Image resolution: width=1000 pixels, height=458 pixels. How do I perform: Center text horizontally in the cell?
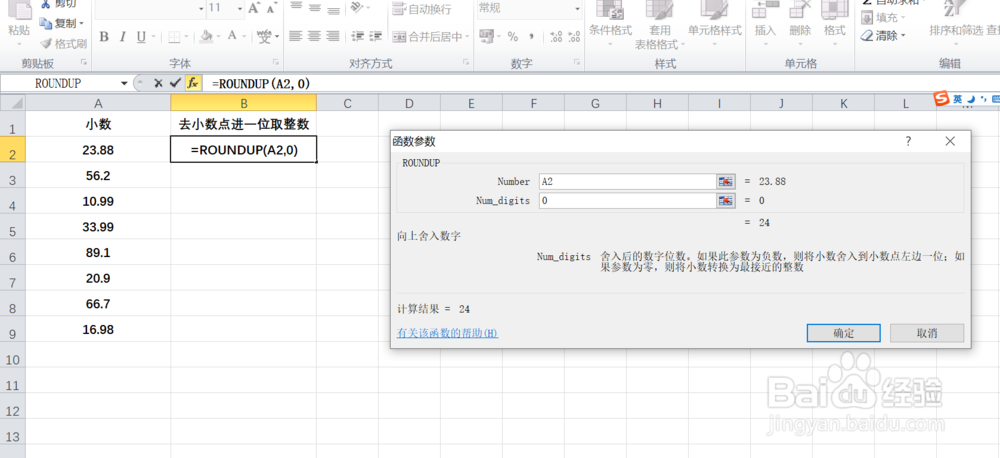pos(314,36)
